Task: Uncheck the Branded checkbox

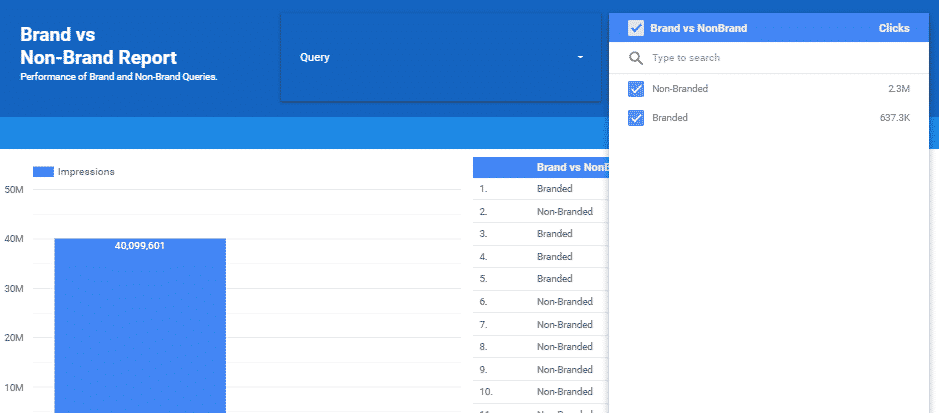Action: pyautogui.click(x=636, y=119)
